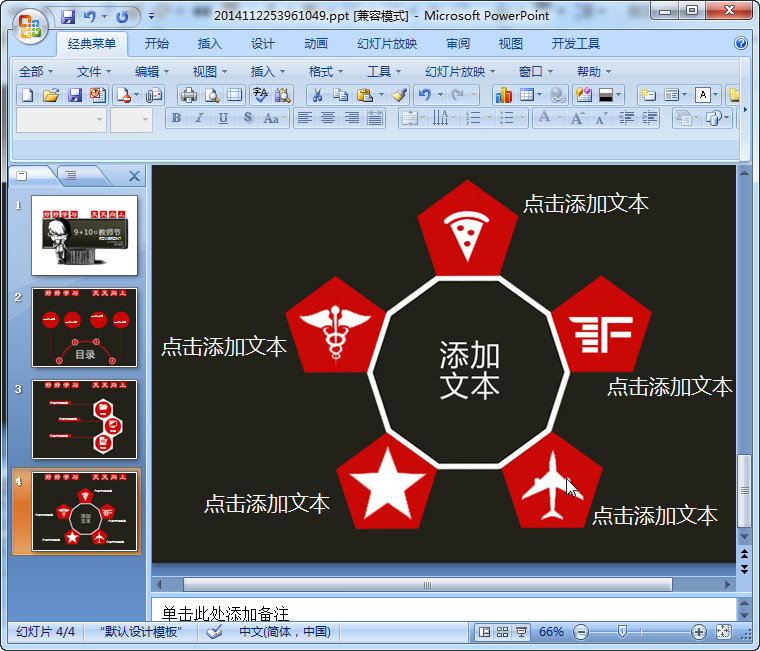Fit slide to current window

[723, 631]
